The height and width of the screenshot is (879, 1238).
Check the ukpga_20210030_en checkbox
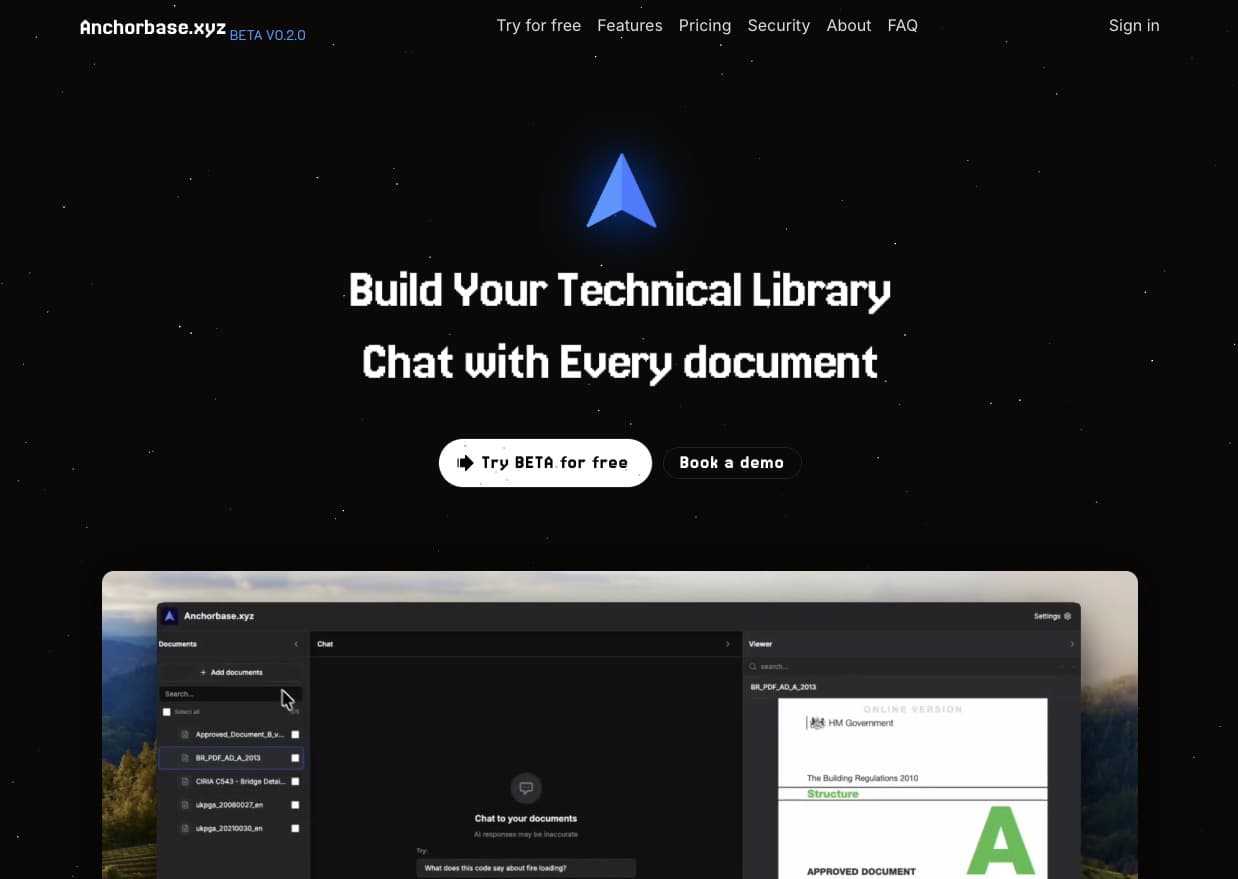[295, 828]
